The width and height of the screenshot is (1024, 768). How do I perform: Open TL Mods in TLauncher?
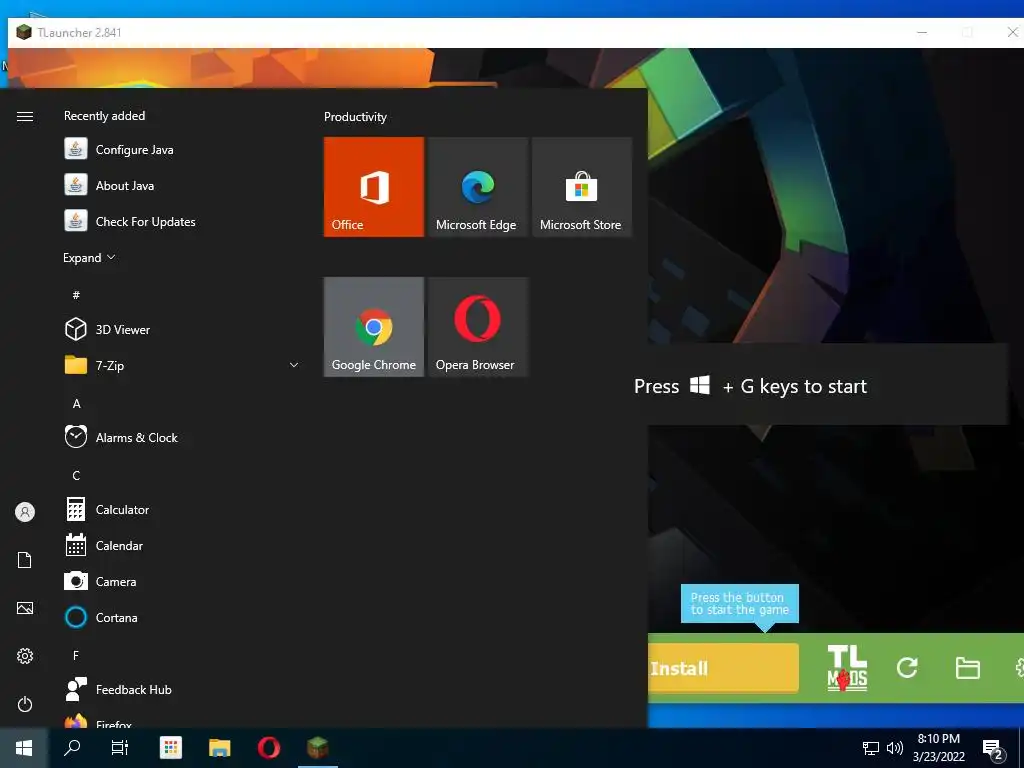click(x=847, y=668)
